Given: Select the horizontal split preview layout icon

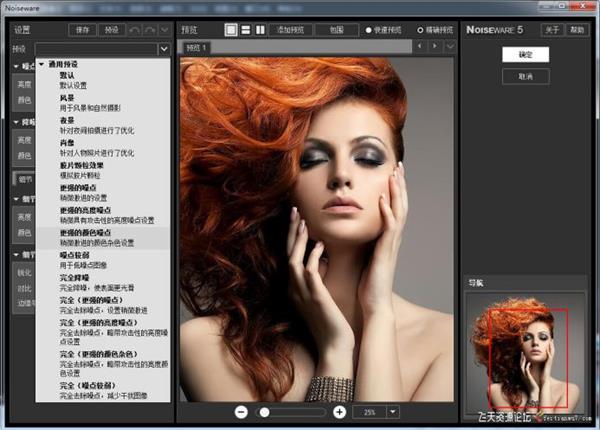Looking at the screenshot, I should 245,30.
